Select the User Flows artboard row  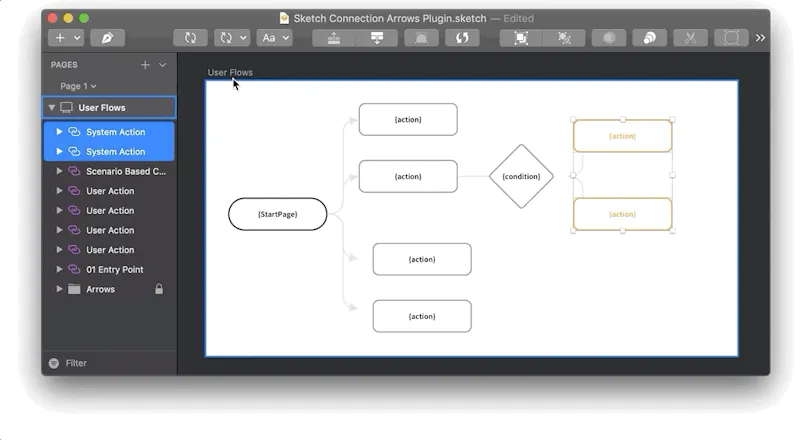109,108
